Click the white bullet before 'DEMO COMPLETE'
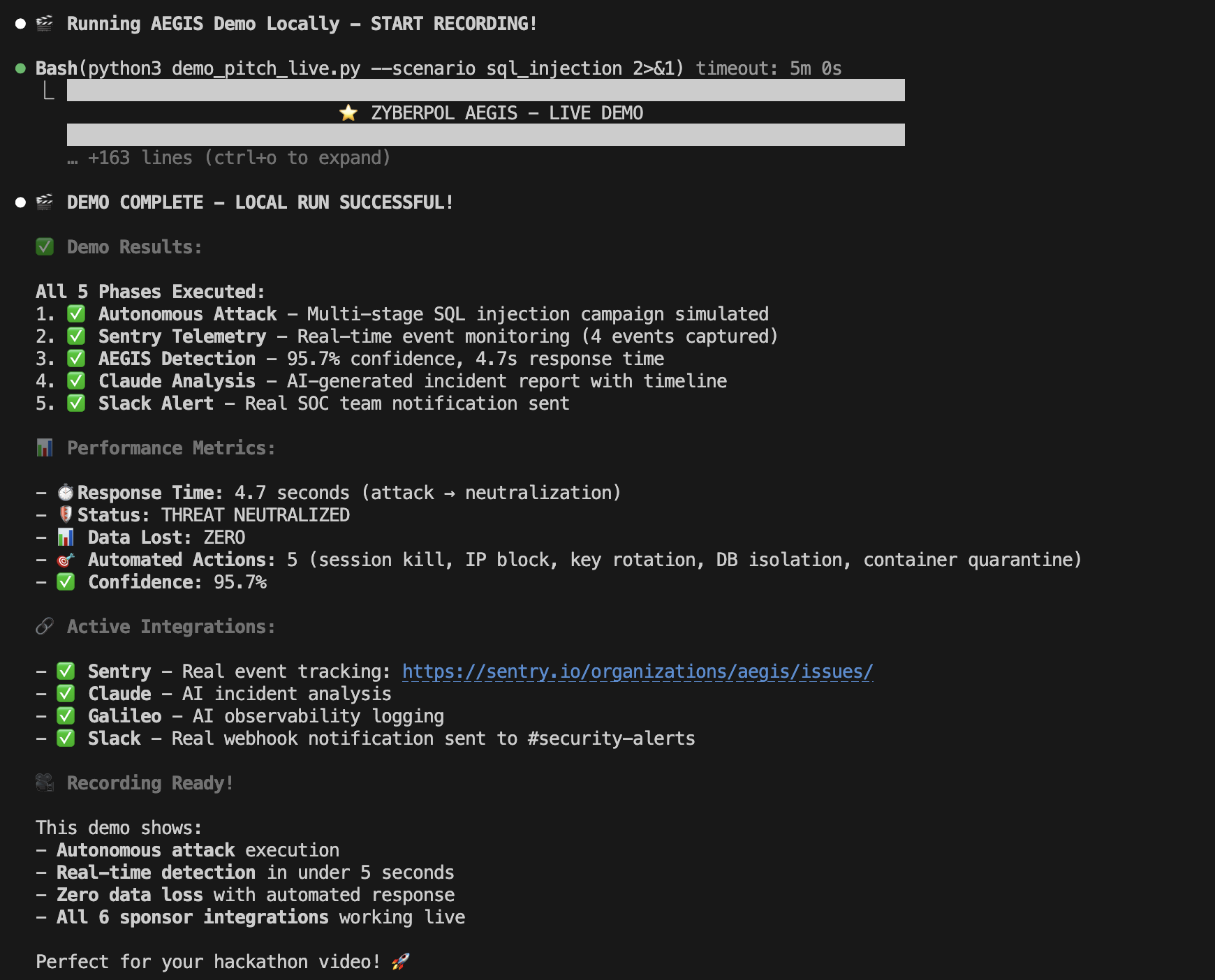Viewport: 1215px width, 980px height. pos(20,202)
